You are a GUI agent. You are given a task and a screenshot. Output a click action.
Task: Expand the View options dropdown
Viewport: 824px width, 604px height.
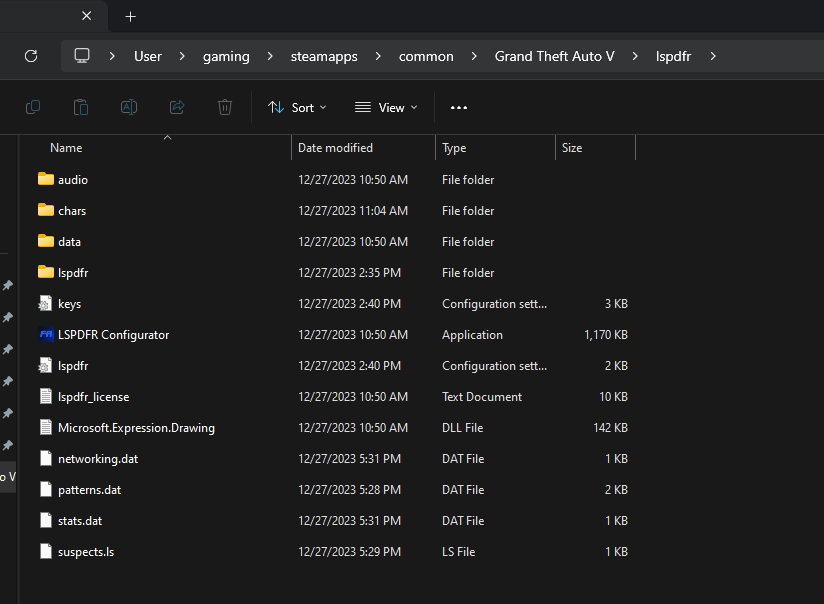point(386,107)
